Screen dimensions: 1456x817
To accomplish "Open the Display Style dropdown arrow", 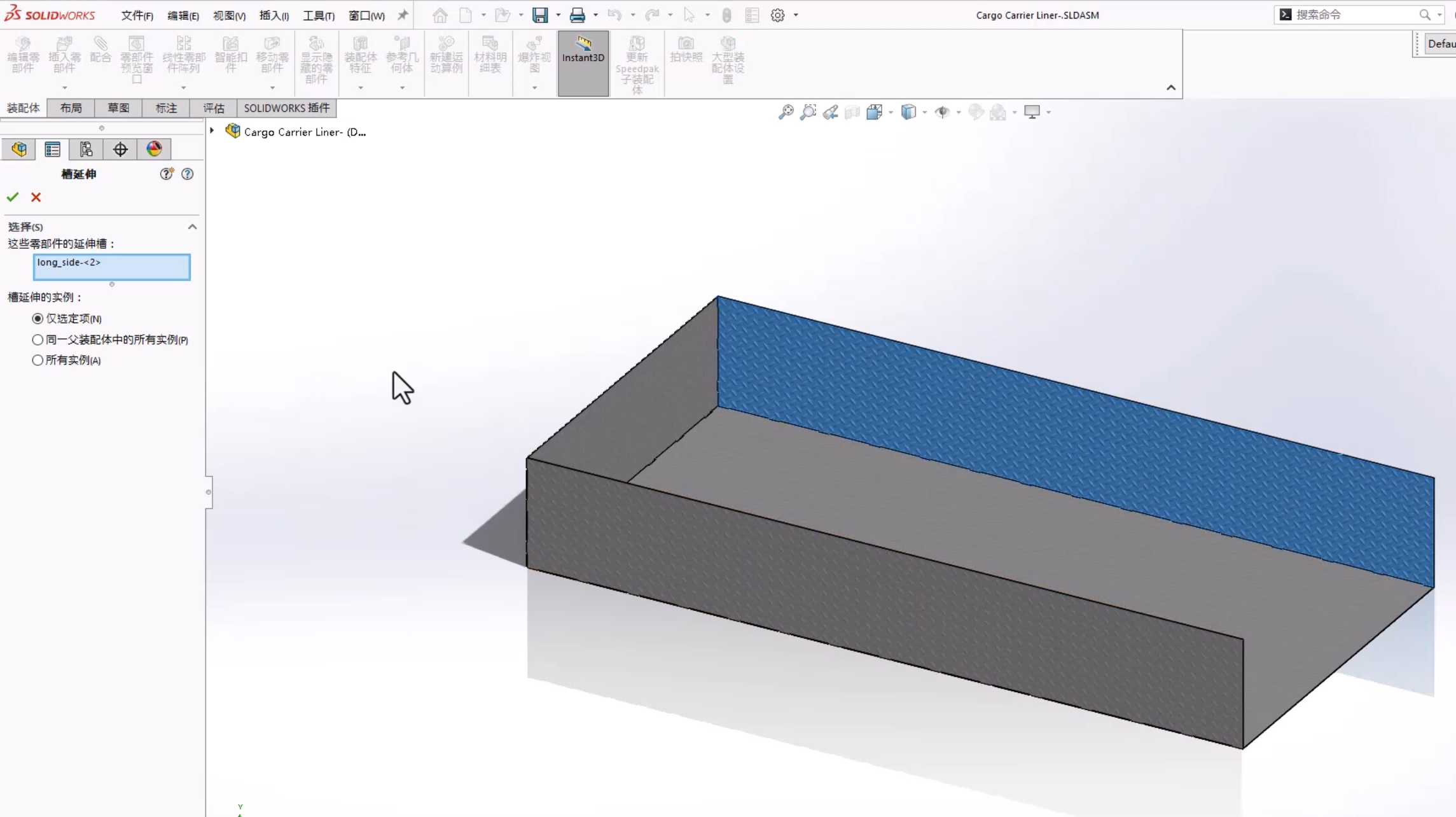I will pos(924,113).
